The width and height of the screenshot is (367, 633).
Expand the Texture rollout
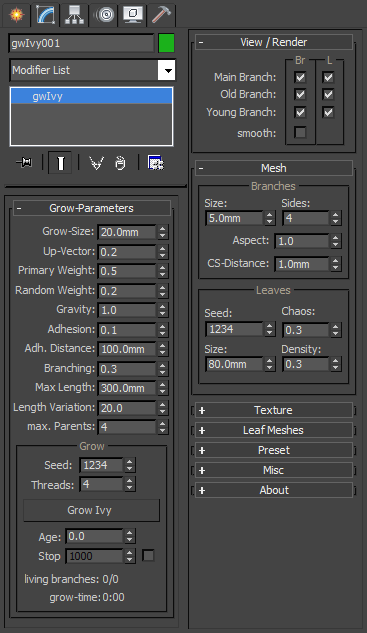(274, 410)
